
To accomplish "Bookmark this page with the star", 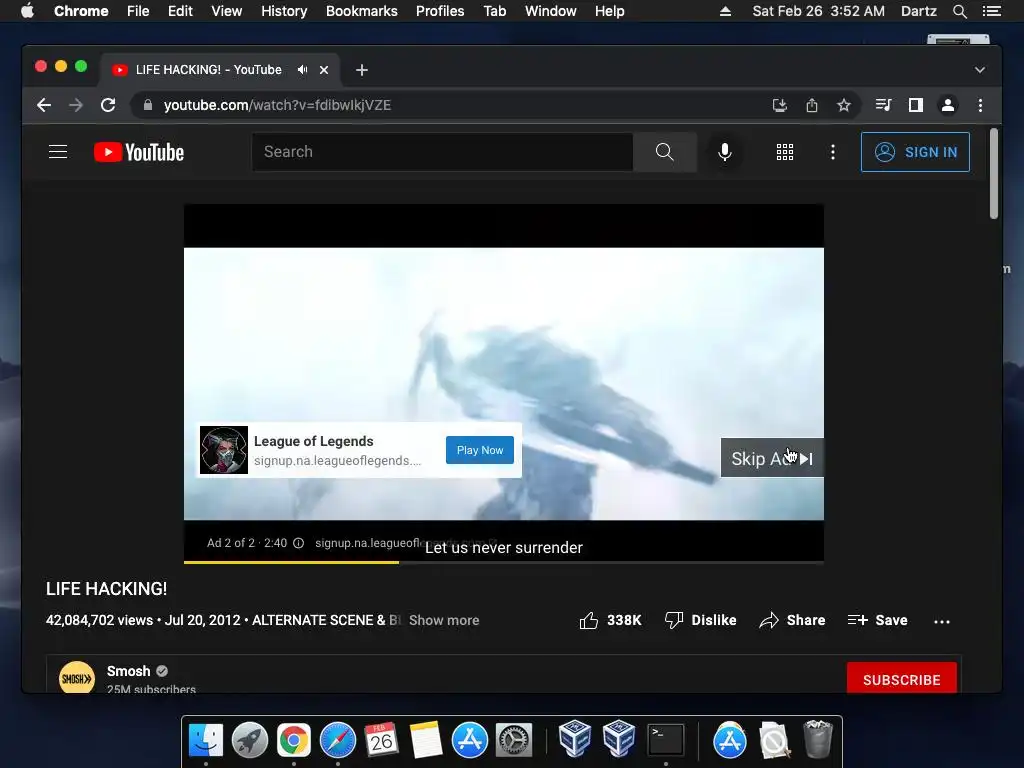I will 844,105.
